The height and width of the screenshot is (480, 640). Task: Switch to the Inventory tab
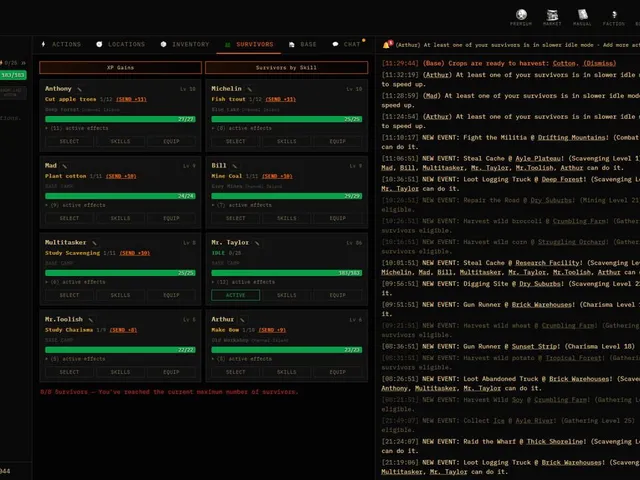pos(185,44)
